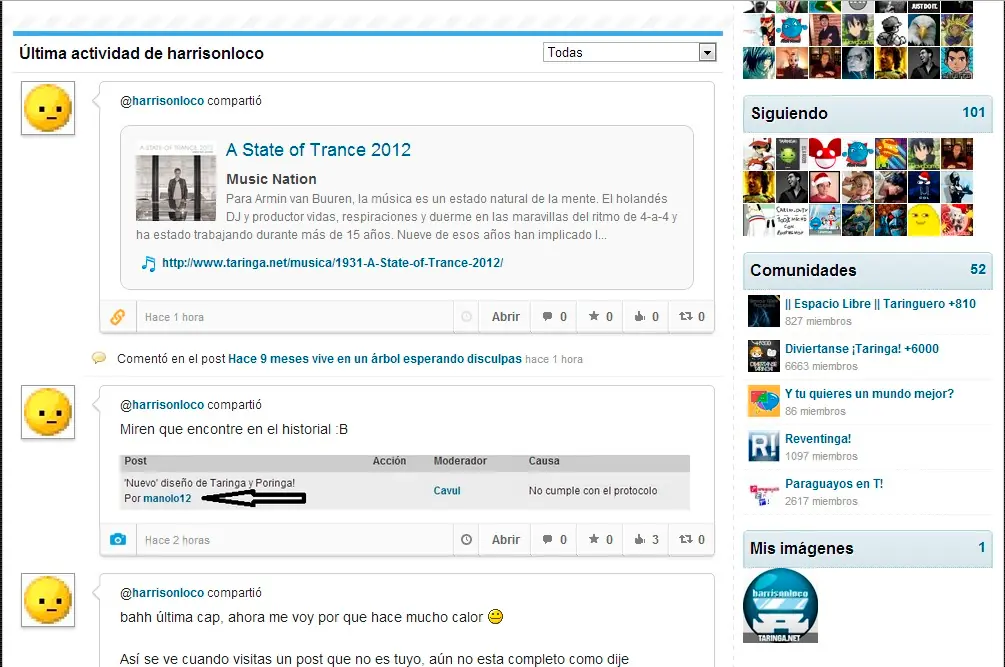
Task: Click @harrisonloco on the A State of Trance post
Action: [162, 101]
